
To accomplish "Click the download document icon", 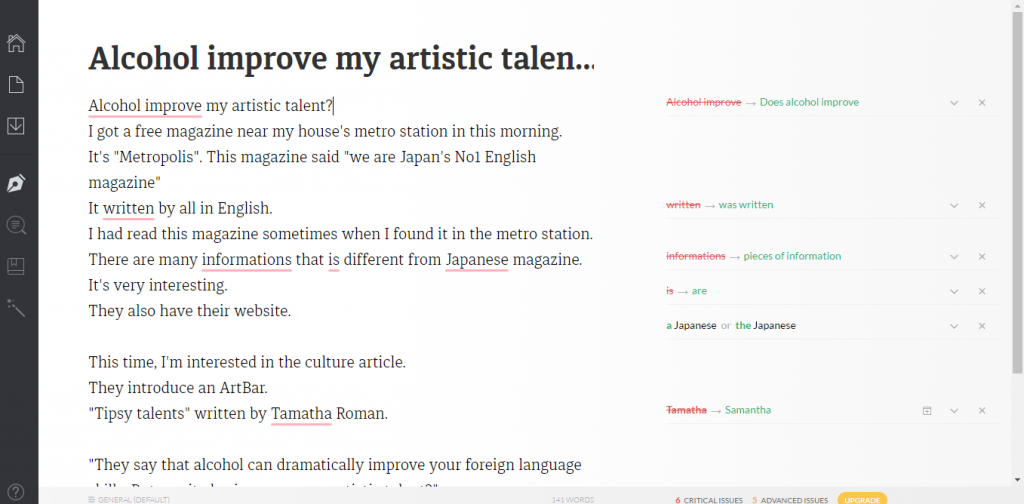I will (16, 126).
